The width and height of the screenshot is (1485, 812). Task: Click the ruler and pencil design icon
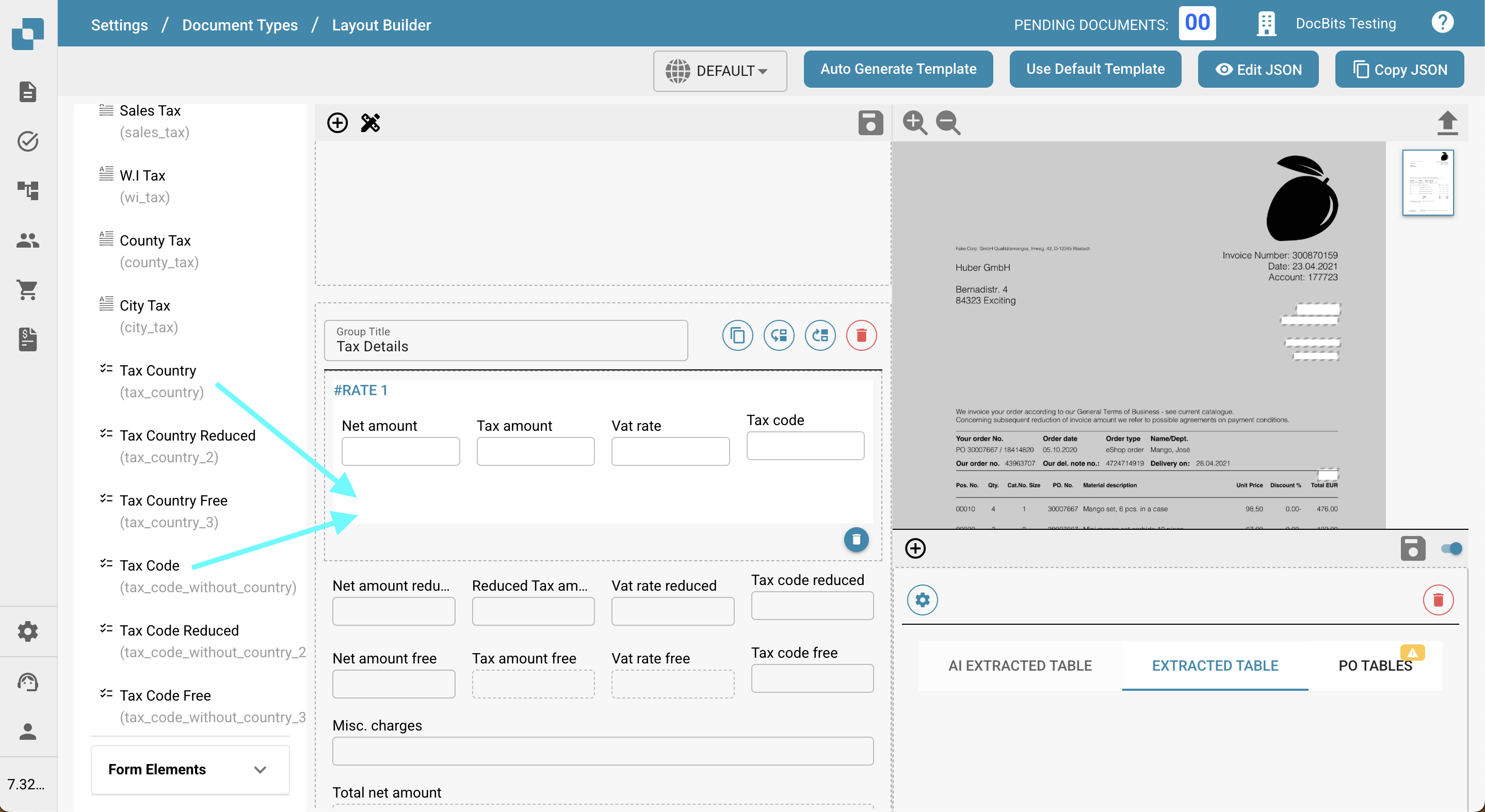370,123
